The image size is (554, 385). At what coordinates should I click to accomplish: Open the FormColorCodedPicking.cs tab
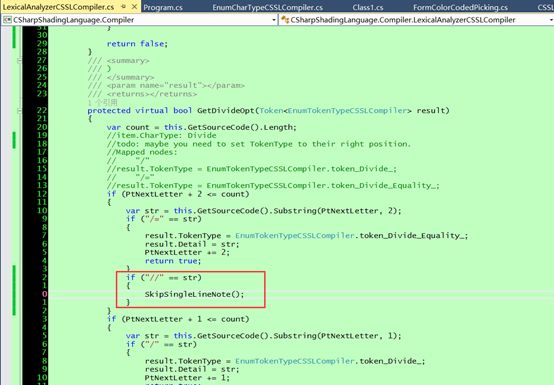(460, 7)
